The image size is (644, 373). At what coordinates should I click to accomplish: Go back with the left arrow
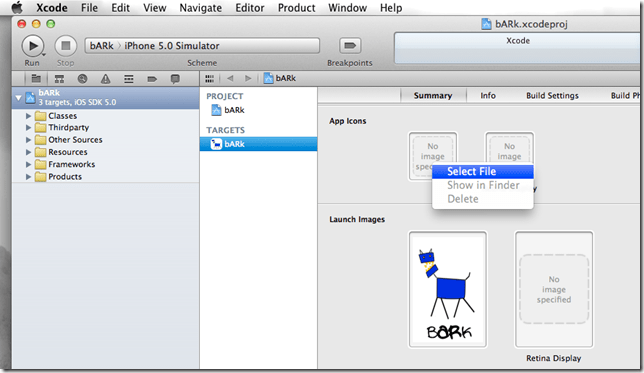pos(230,78)
